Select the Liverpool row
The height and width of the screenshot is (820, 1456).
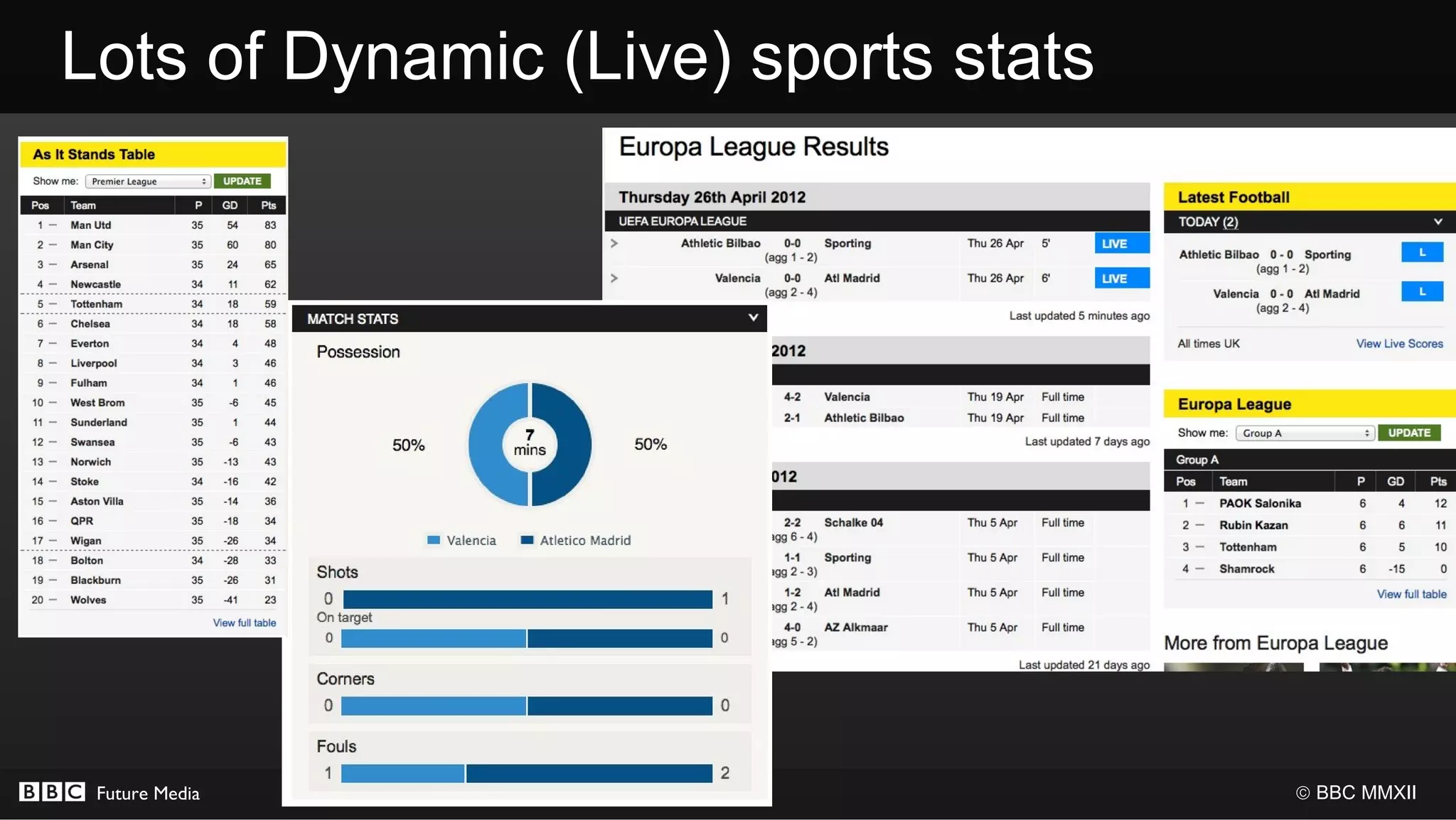pos(153,363)
